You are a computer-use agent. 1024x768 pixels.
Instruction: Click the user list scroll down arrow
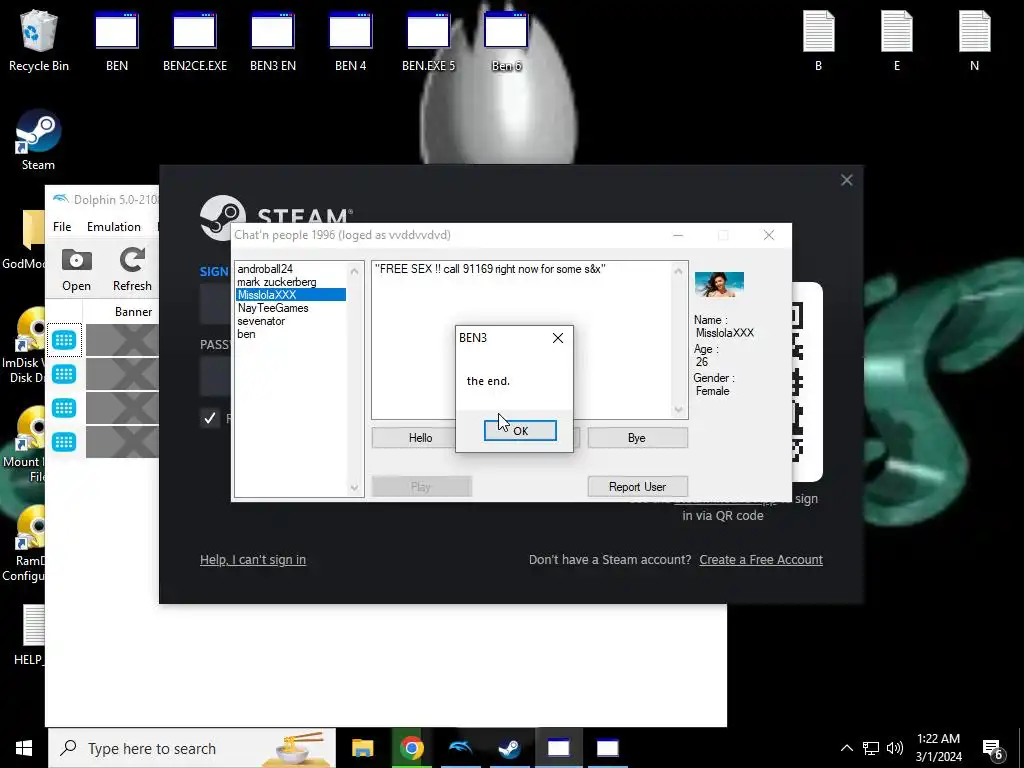coord(354,487)
